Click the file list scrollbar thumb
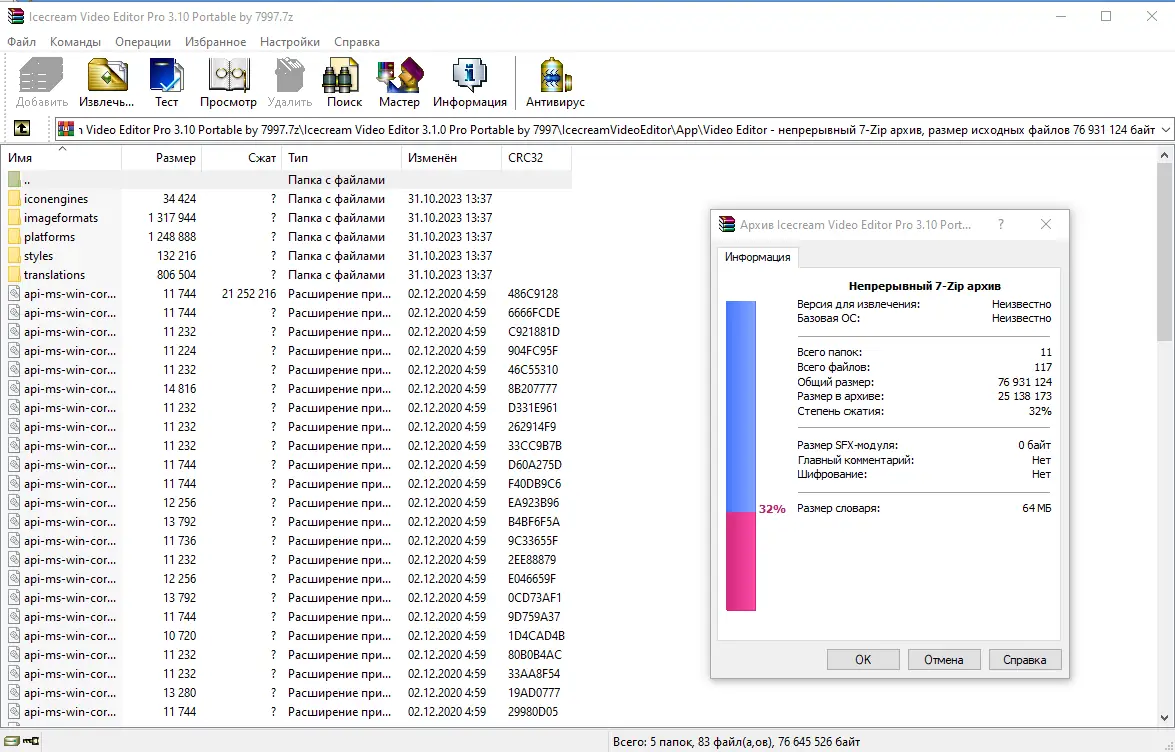 (1164, 252)
